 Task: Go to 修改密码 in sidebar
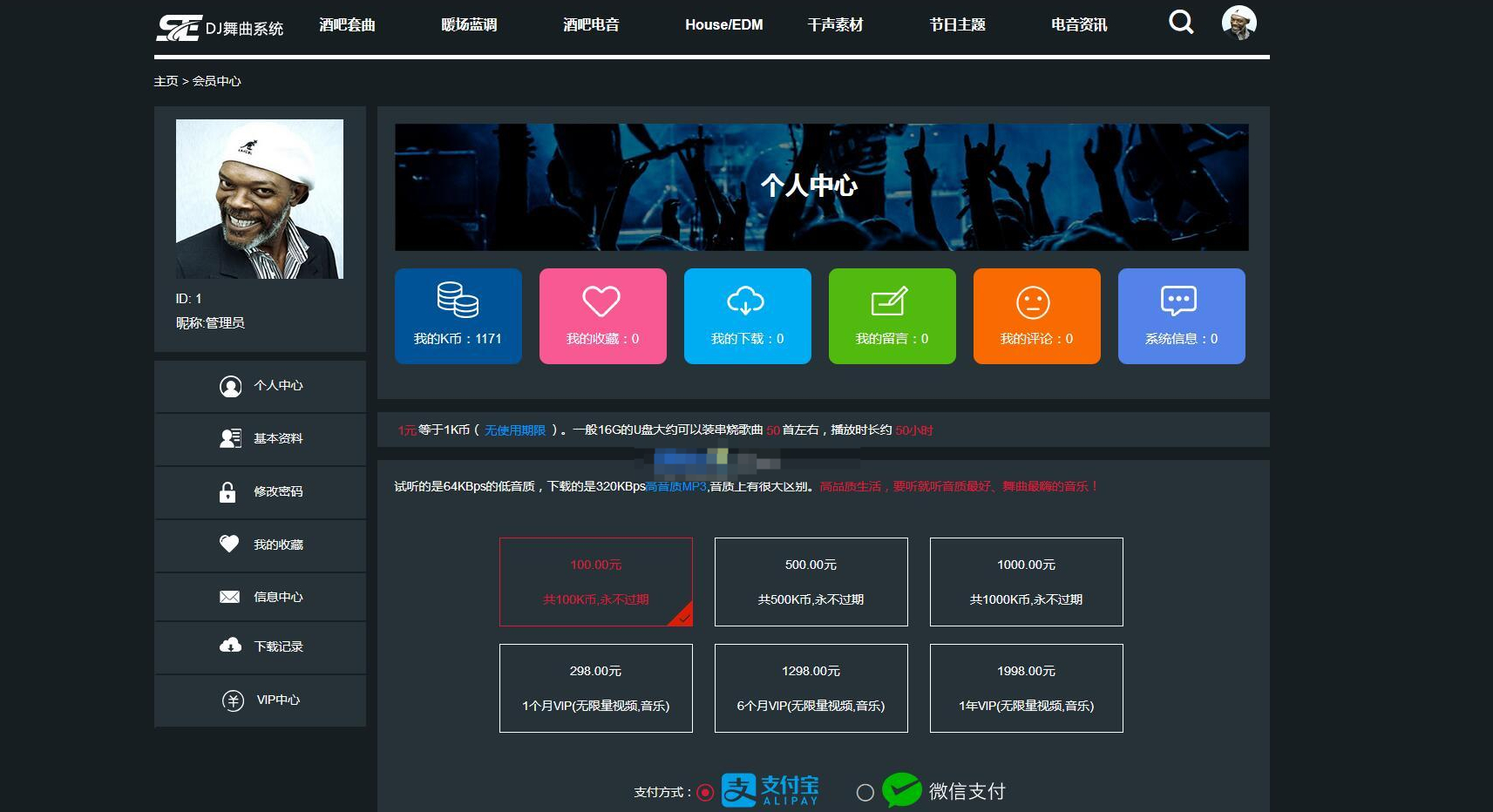260,492
